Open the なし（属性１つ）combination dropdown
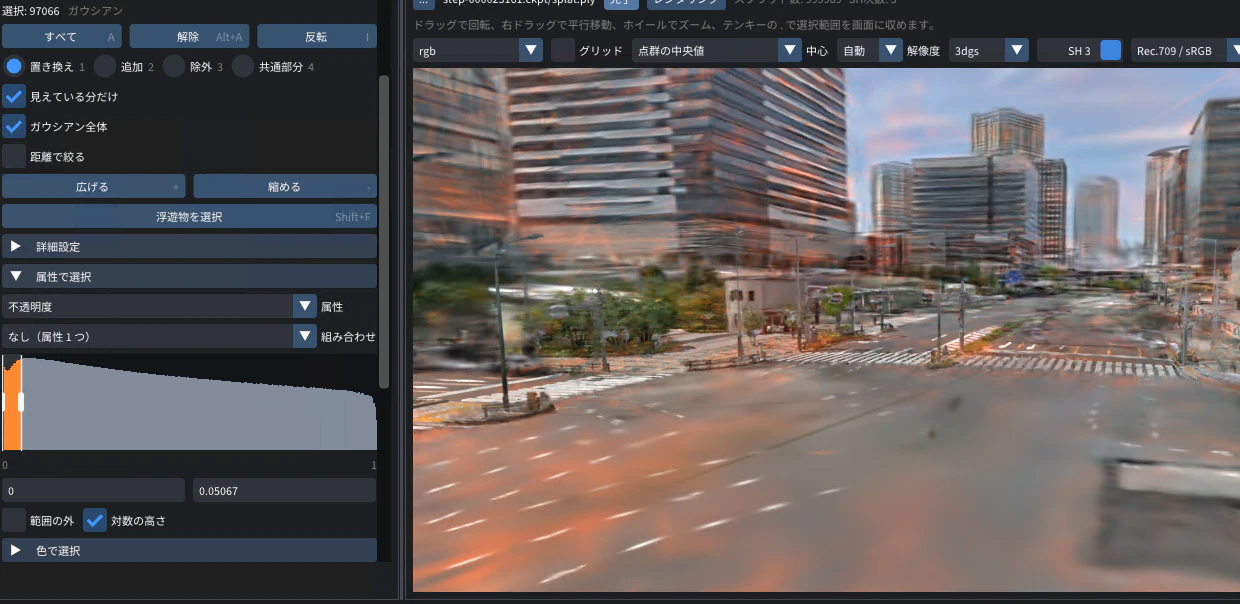1240x604 pixels. pyautogui.click(x=159, y=336)
